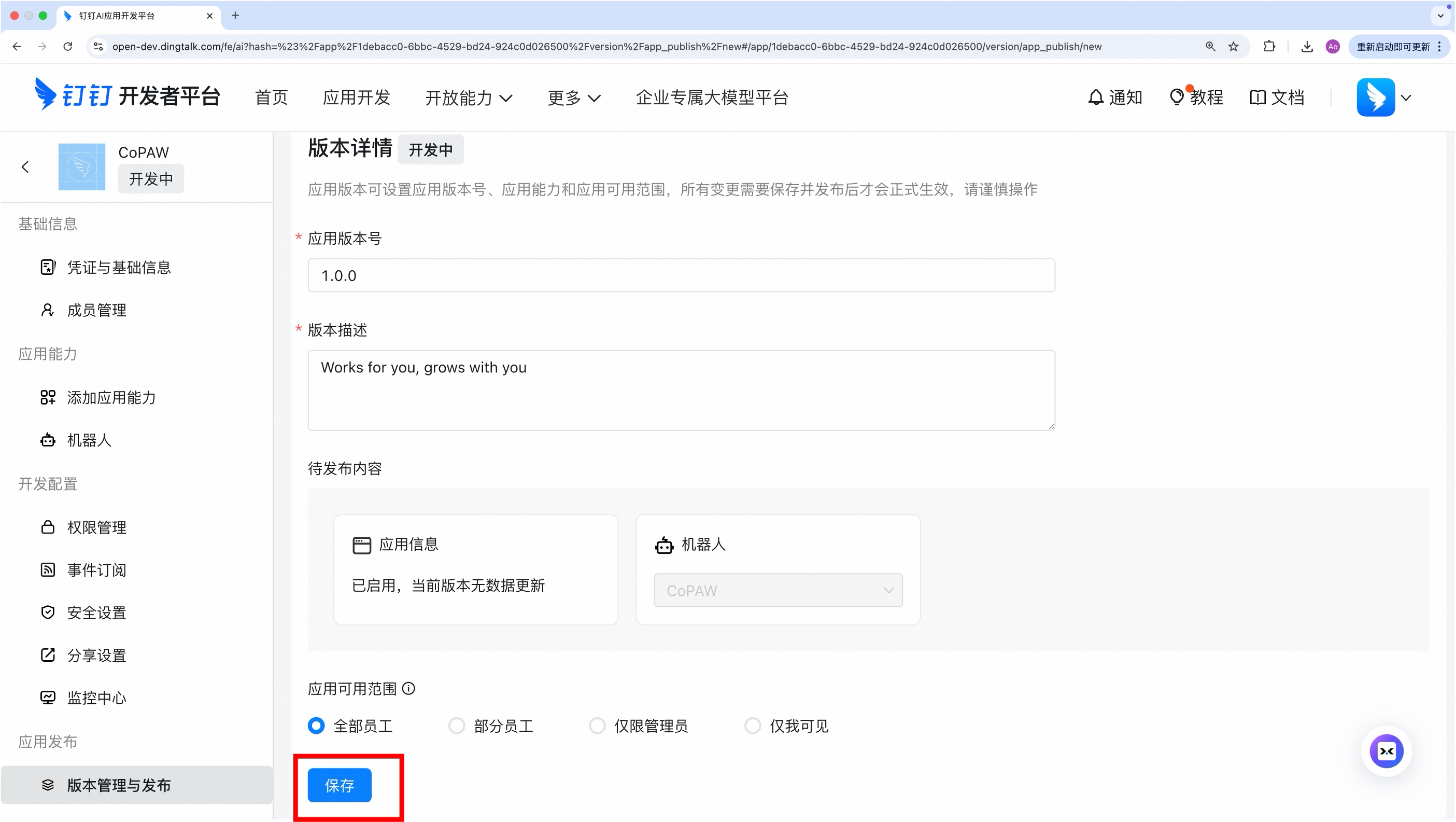Open the floating assistant chat icon
Screen dimensions: 1456x822
pyautogui.click(x=1386, y=751)
